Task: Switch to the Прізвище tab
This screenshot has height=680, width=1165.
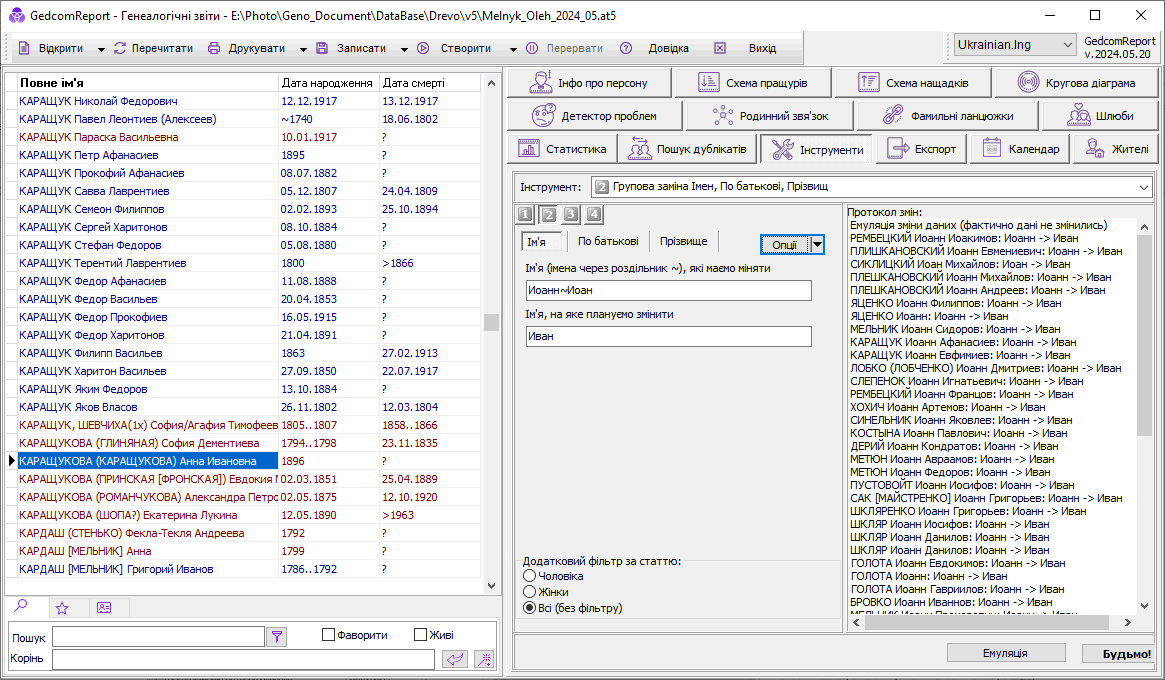Action: 684,241
